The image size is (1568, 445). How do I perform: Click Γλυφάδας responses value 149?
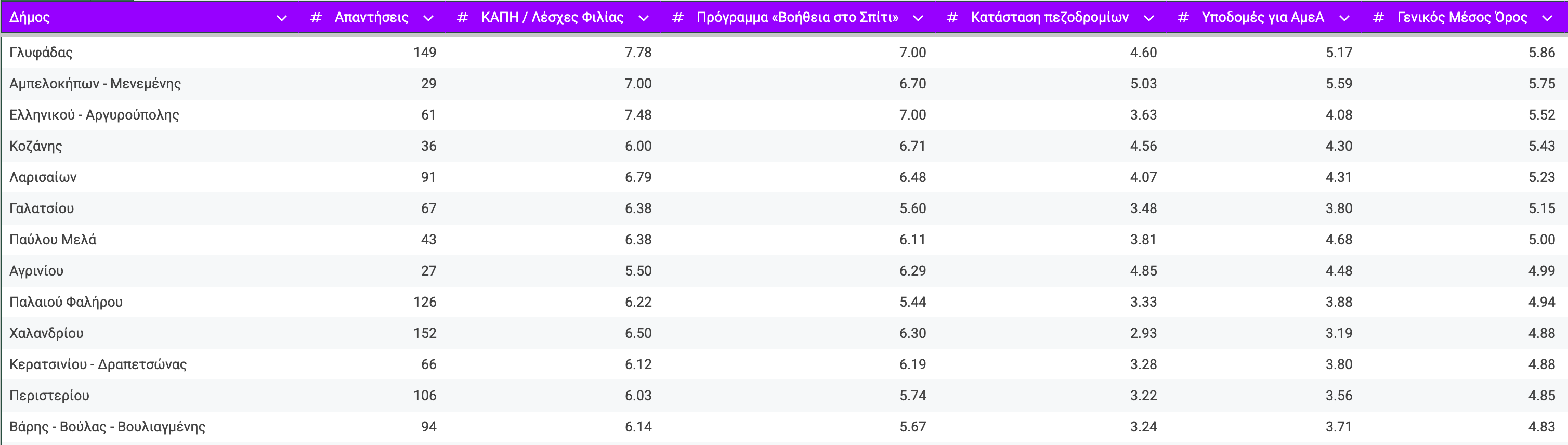425,53
